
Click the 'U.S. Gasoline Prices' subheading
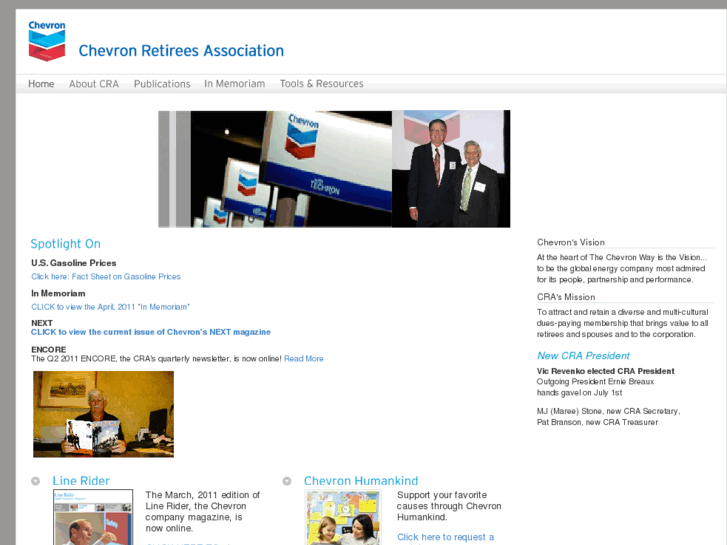[x=74, y=263]
